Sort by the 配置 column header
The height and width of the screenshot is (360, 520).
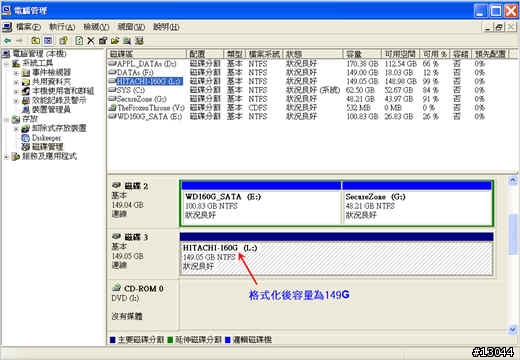(205, 54)
